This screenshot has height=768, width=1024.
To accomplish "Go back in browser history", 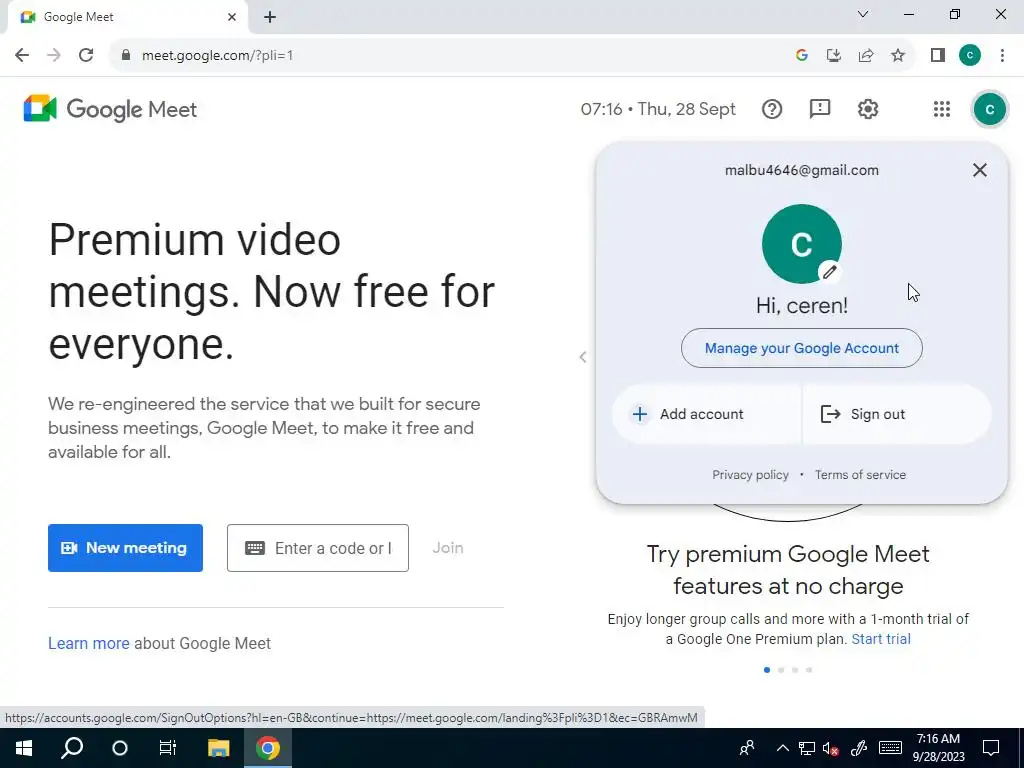I will (22, 56).
